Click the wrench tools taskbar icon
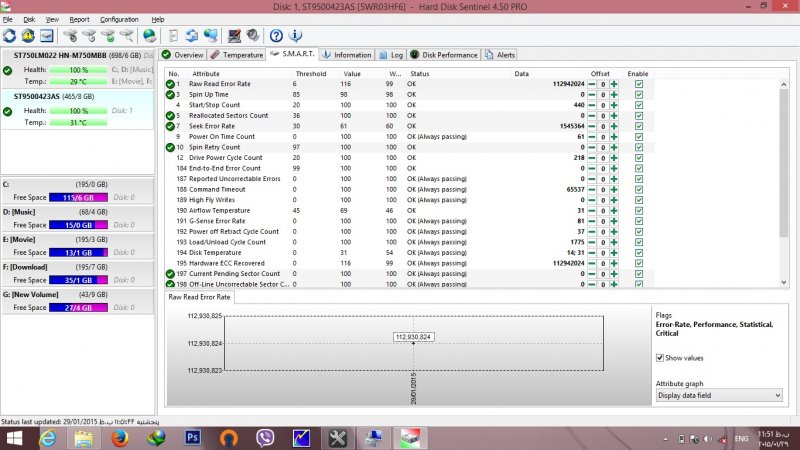800x450 pixels. (x=337, y=438)
